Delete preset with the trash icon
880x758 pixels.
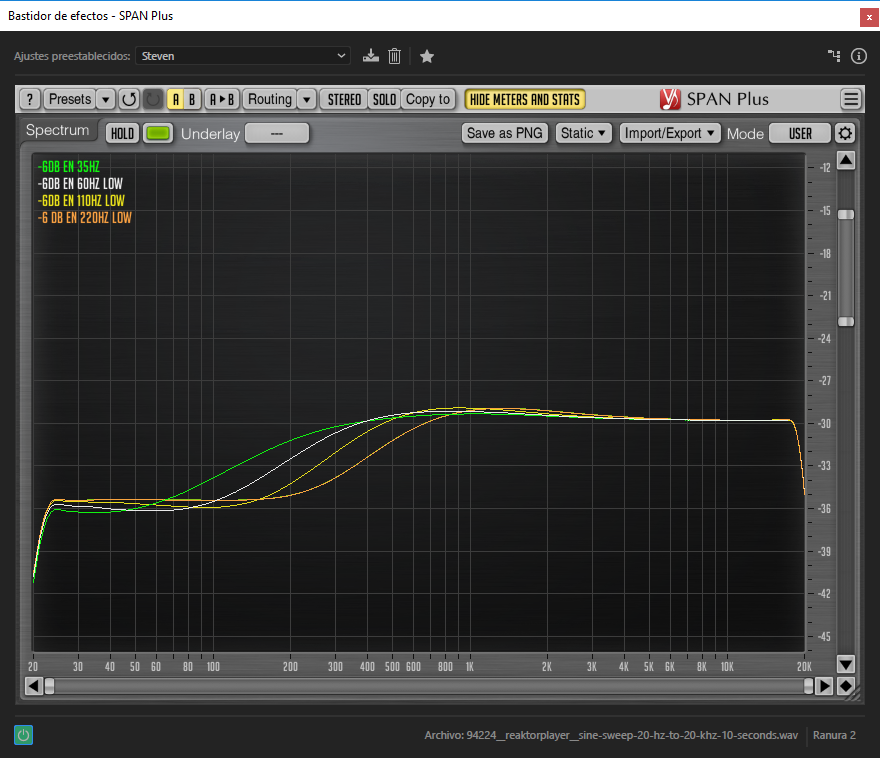[x=395, y=56]
